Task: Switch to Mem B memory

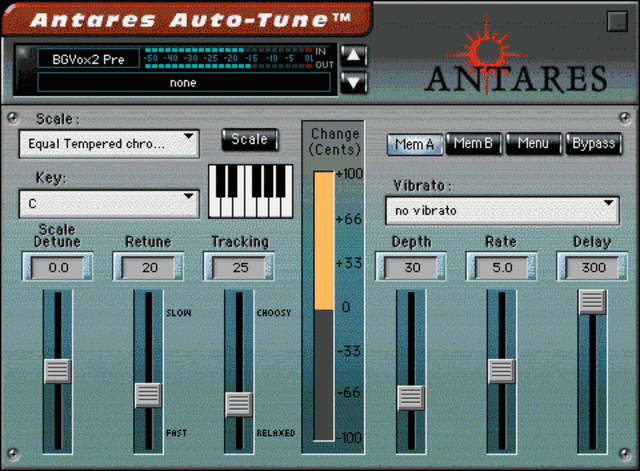Action: tap(474, 144)
